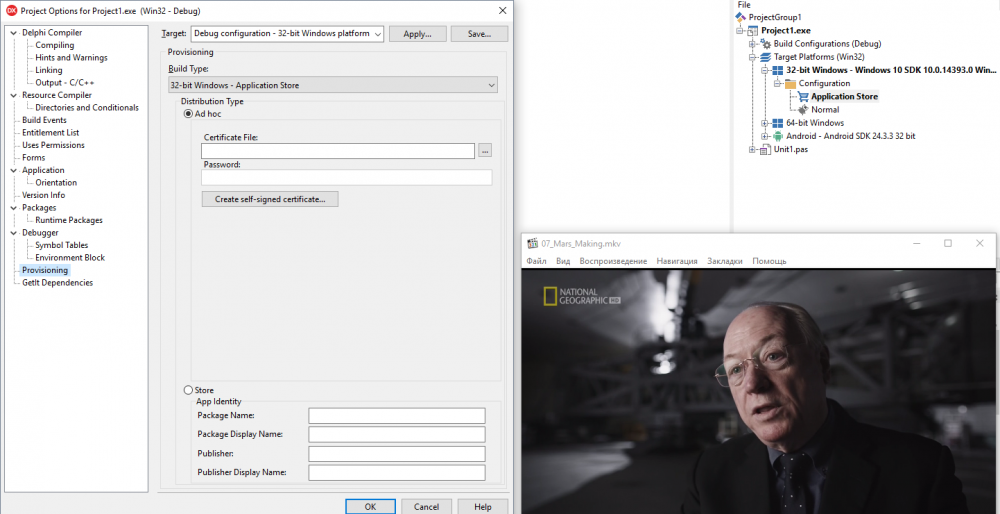The image size is (1000, 514).
Task: Collapse the Packages tree node
Action: pos(15,208)
